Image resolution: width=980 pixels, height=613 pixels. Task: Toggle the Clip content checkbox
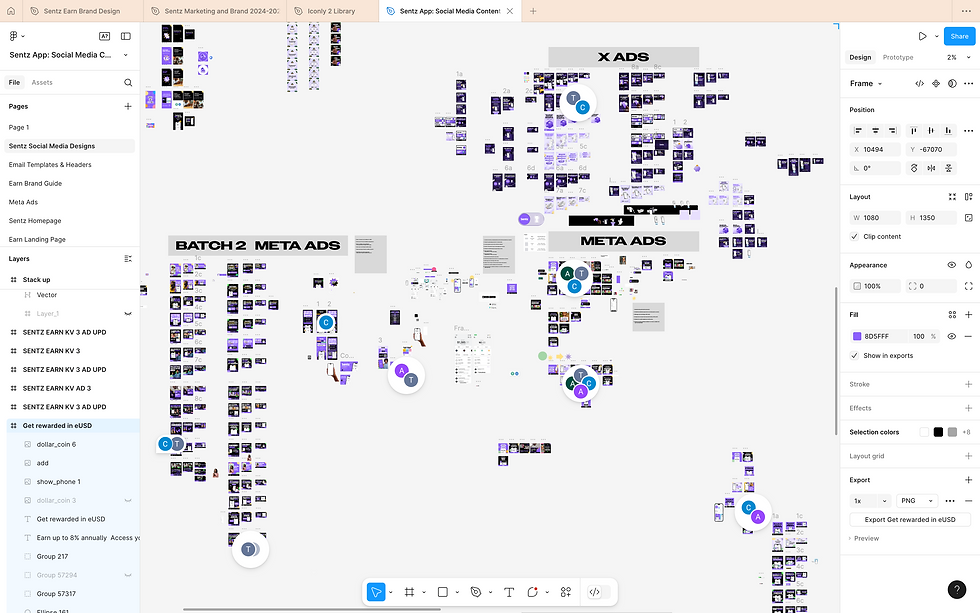(854, 236)
